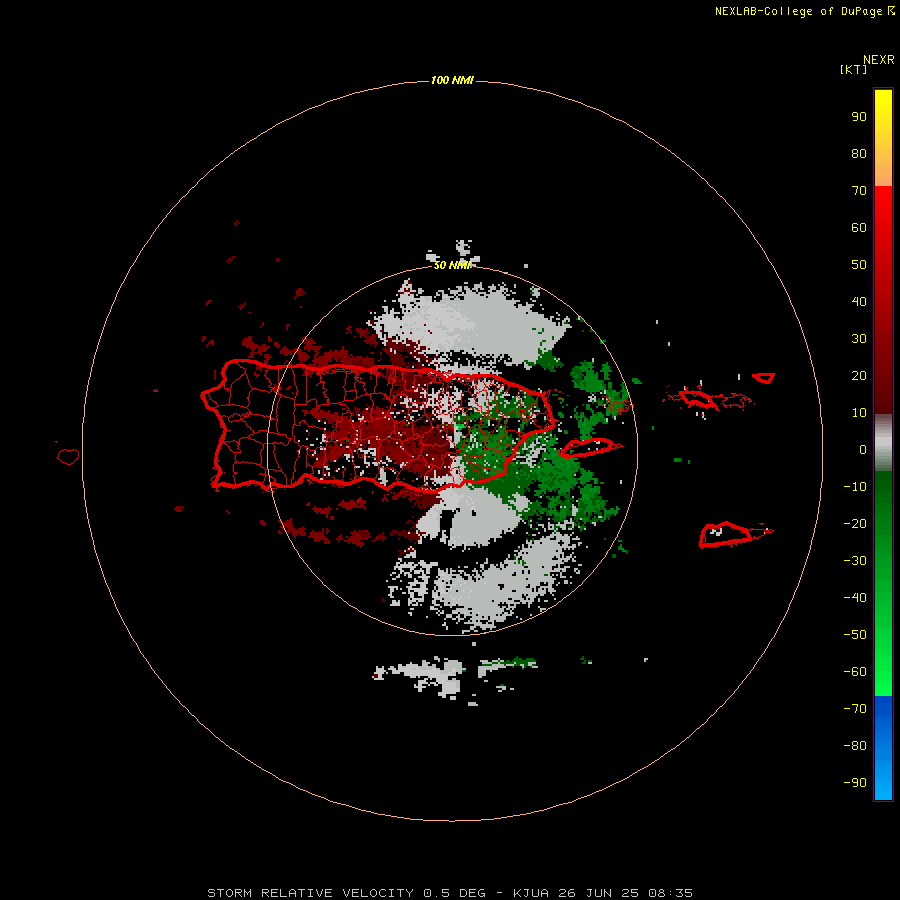Click the positive 20 knot scale label

click(859, 376)
